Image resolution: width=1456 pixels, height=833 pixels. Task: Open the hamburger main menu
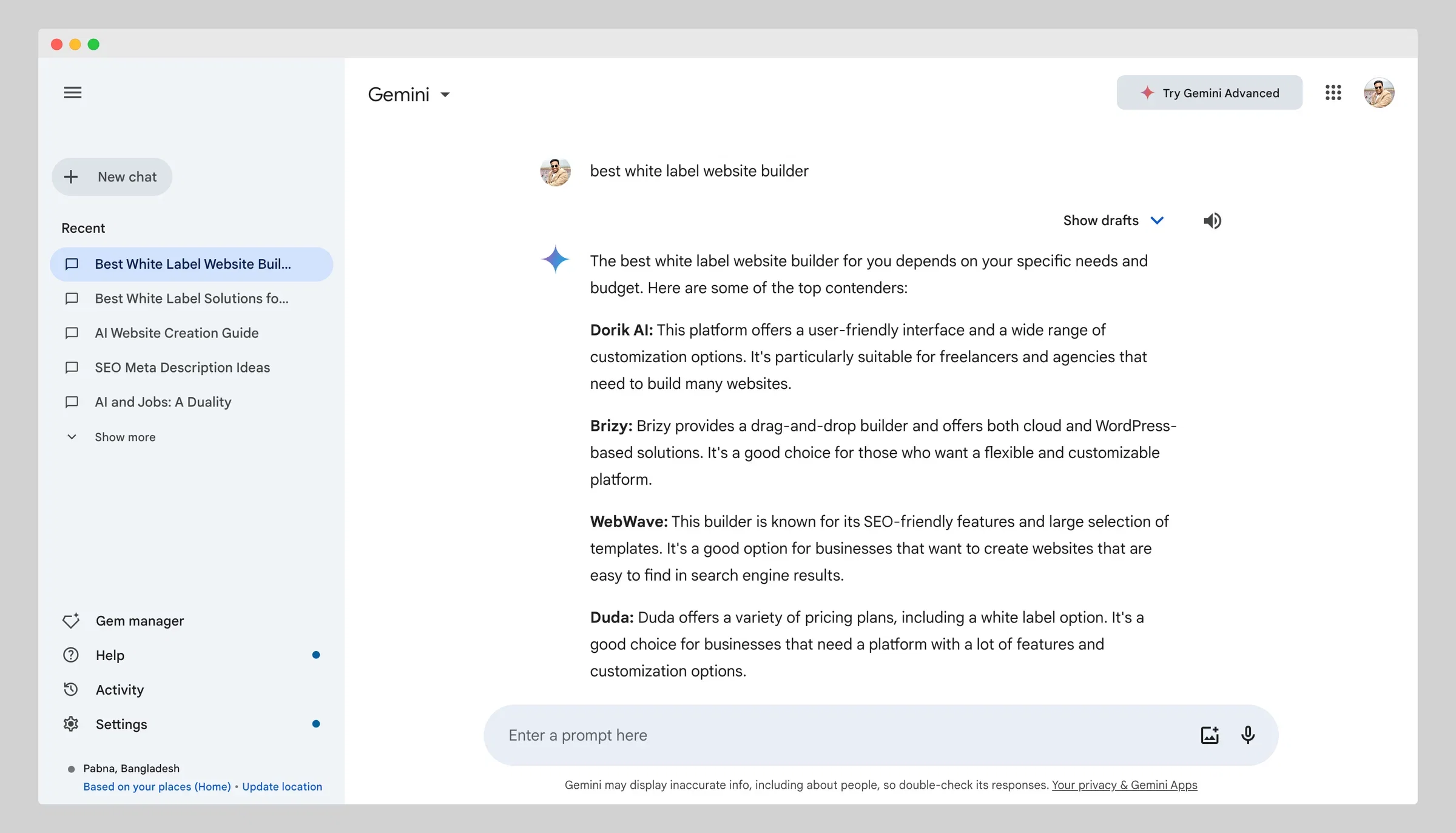73,93
